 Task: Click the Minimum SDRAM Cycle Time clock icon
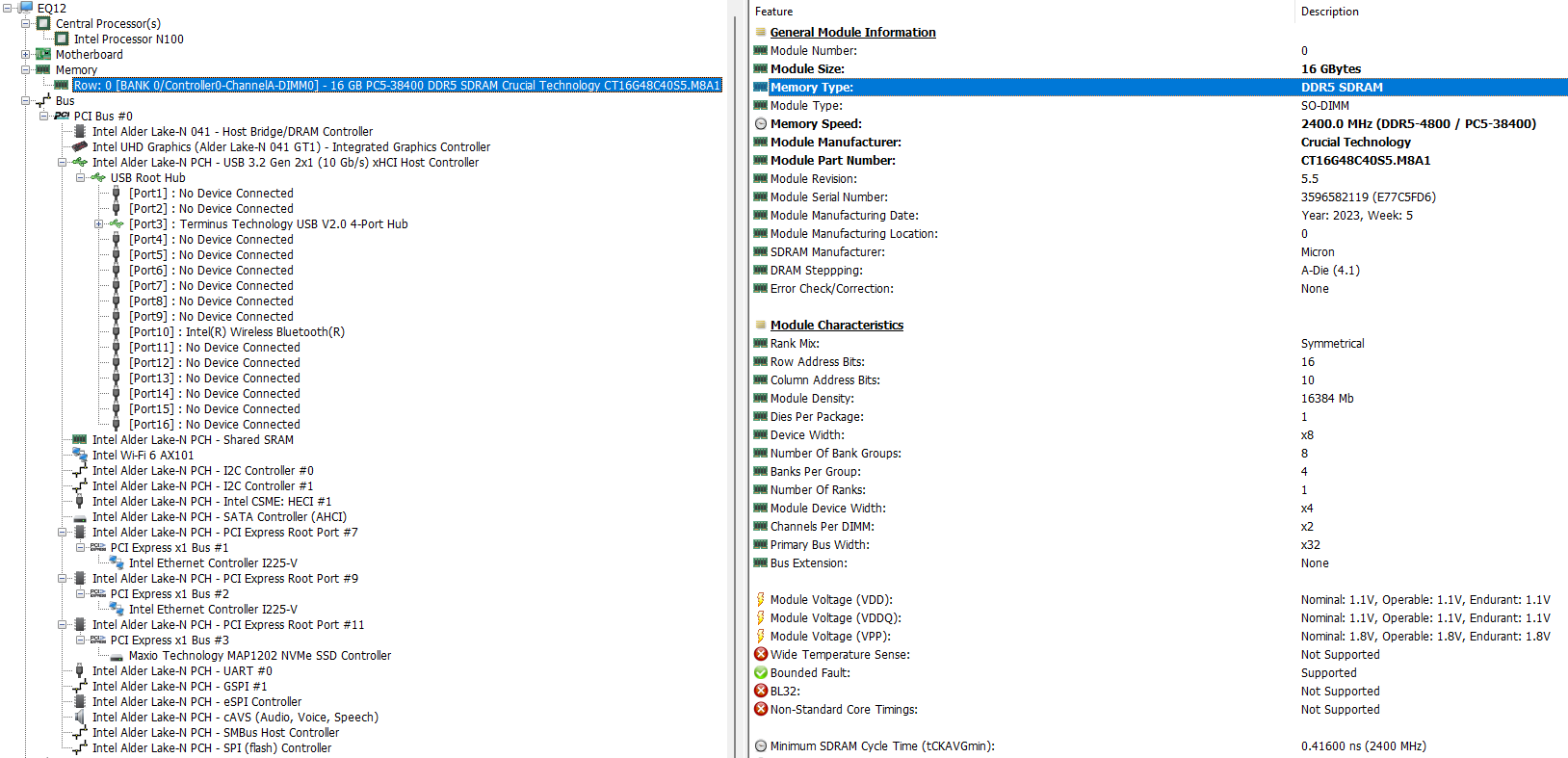[761, 745]
